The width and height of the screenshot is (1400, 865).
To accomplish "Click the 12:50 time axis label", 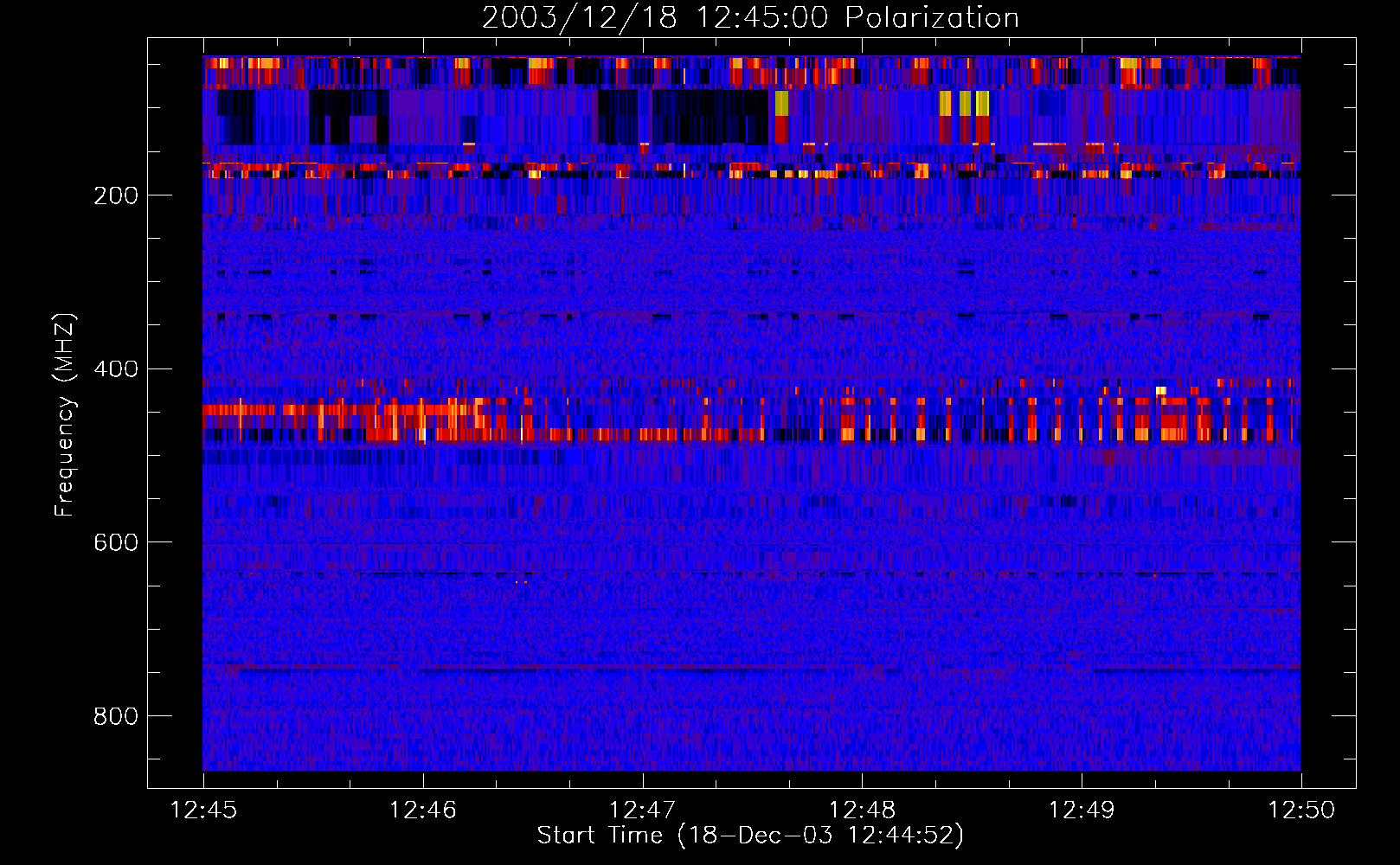I will (x=1301, y=811).
